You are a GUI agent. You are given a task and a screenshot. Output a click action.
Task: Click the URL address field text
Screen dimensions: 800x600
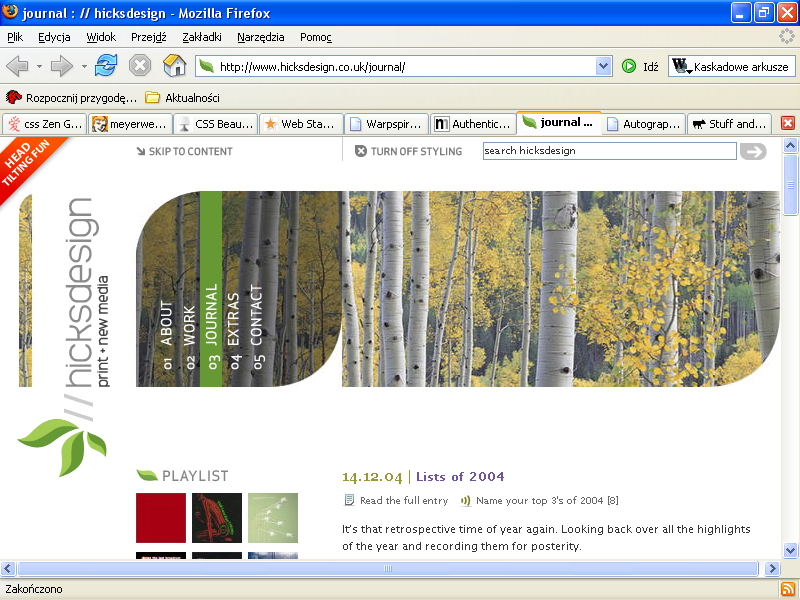pos(312,67)
